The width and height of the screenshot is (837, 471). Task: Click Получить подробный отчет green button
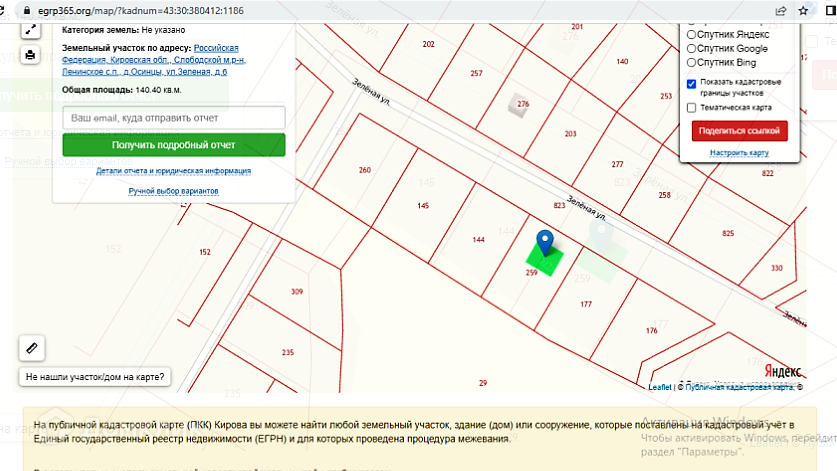173,145
